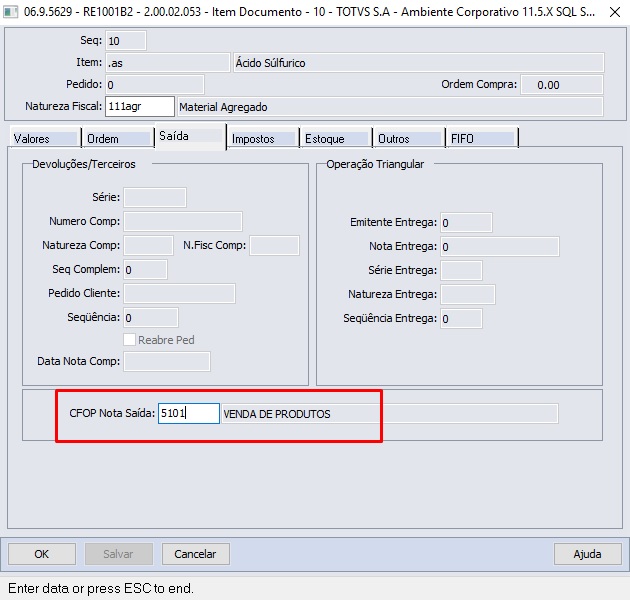Click the Ordem Compra field
Image resolution: width=630 pixels, height=600 pixels.
pyautogui.click(x=562, y=85)
